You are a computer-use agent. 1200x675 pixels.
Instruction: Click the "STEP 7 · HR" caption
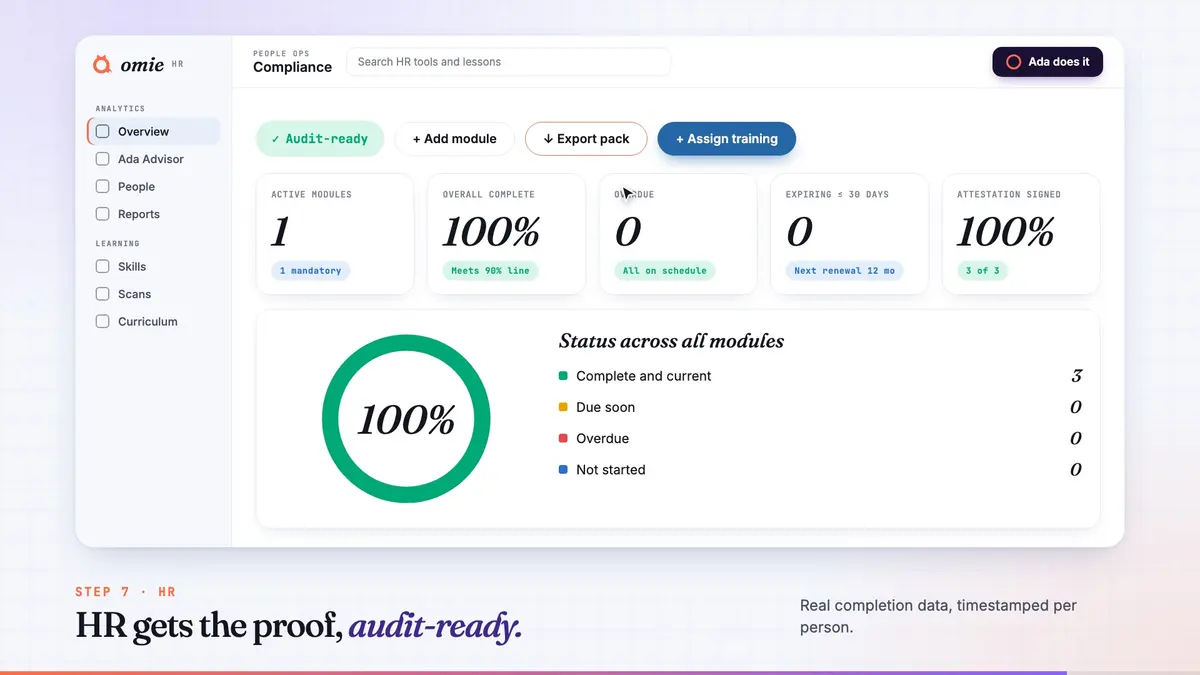click(125, 592)
